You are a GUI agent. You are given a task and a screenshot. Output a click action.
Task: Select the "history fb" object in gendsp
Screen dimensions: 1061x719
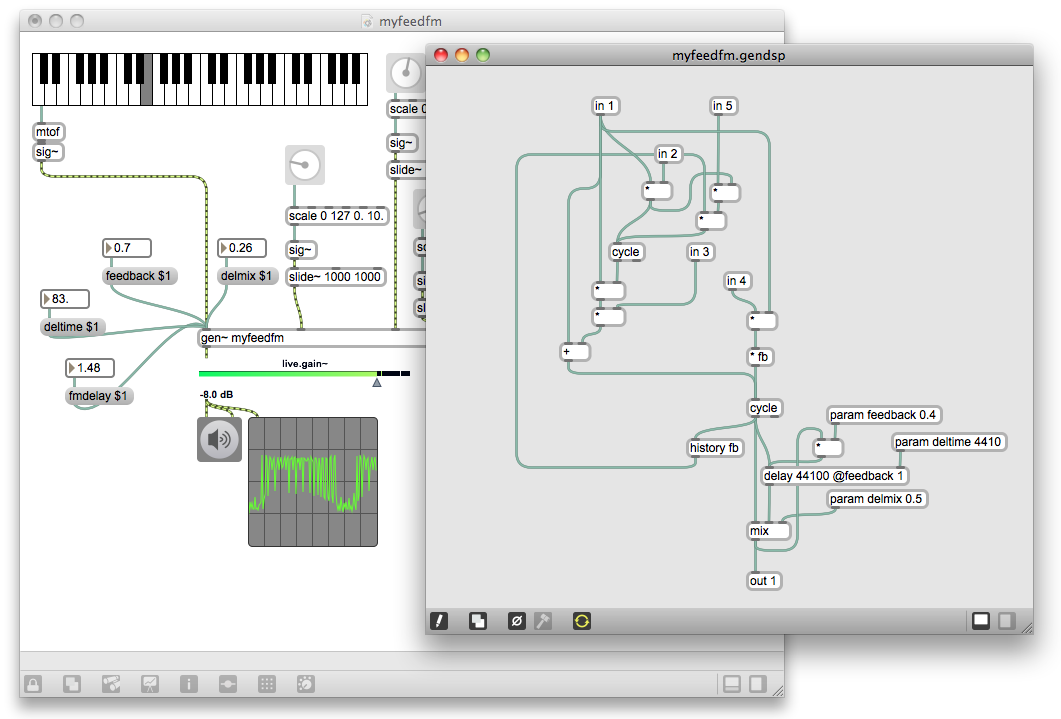[715, 447]
